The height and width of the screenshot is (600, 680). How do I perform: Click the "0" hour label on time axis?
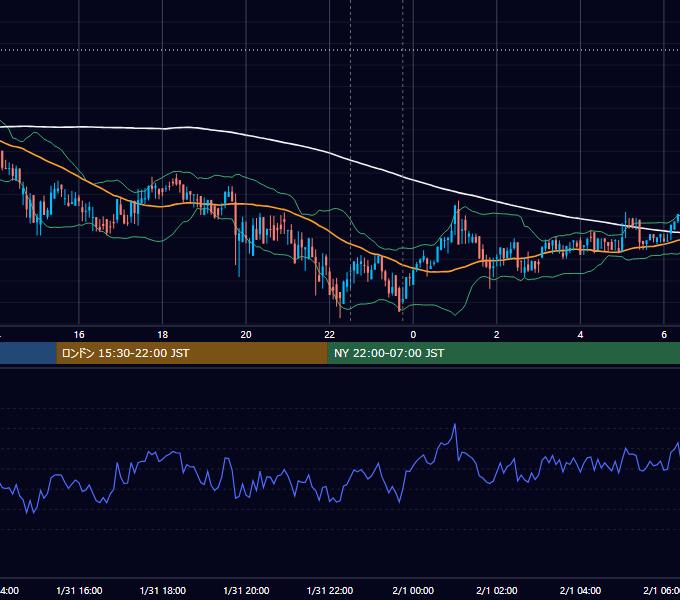click(x=413, y=335)
